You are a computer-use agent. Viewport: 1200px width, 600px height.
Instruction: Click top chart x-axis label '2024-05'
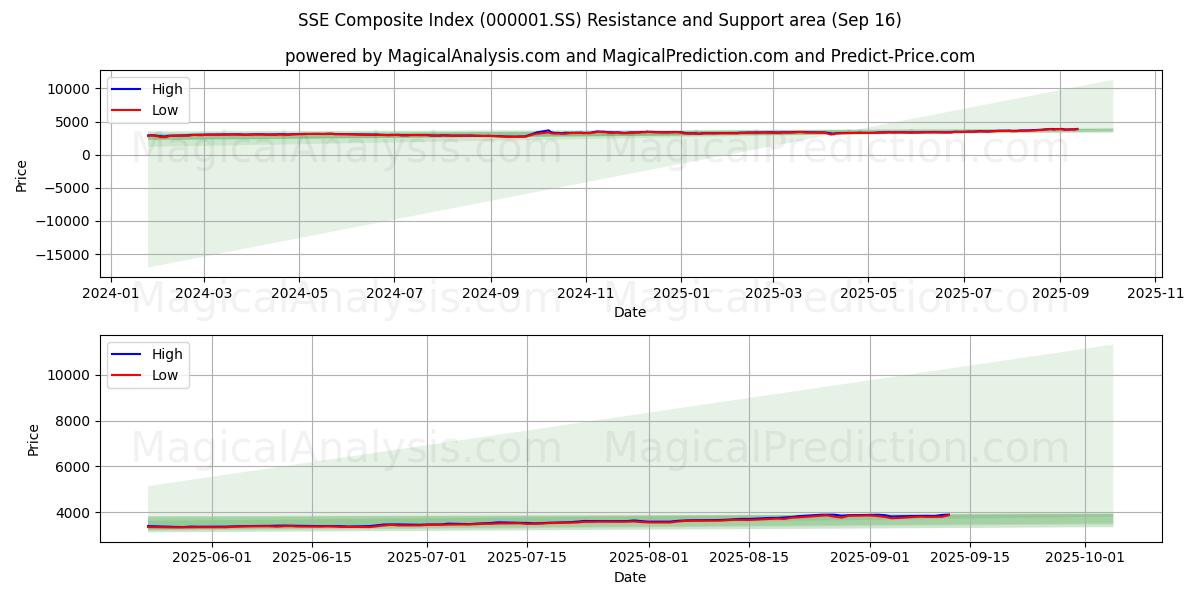[299, 295]
